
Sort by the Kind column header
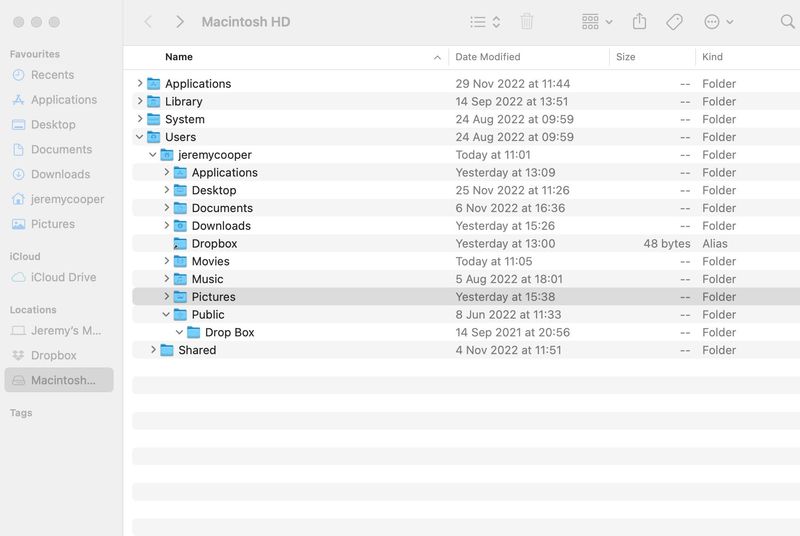click(x=712, y=57)
